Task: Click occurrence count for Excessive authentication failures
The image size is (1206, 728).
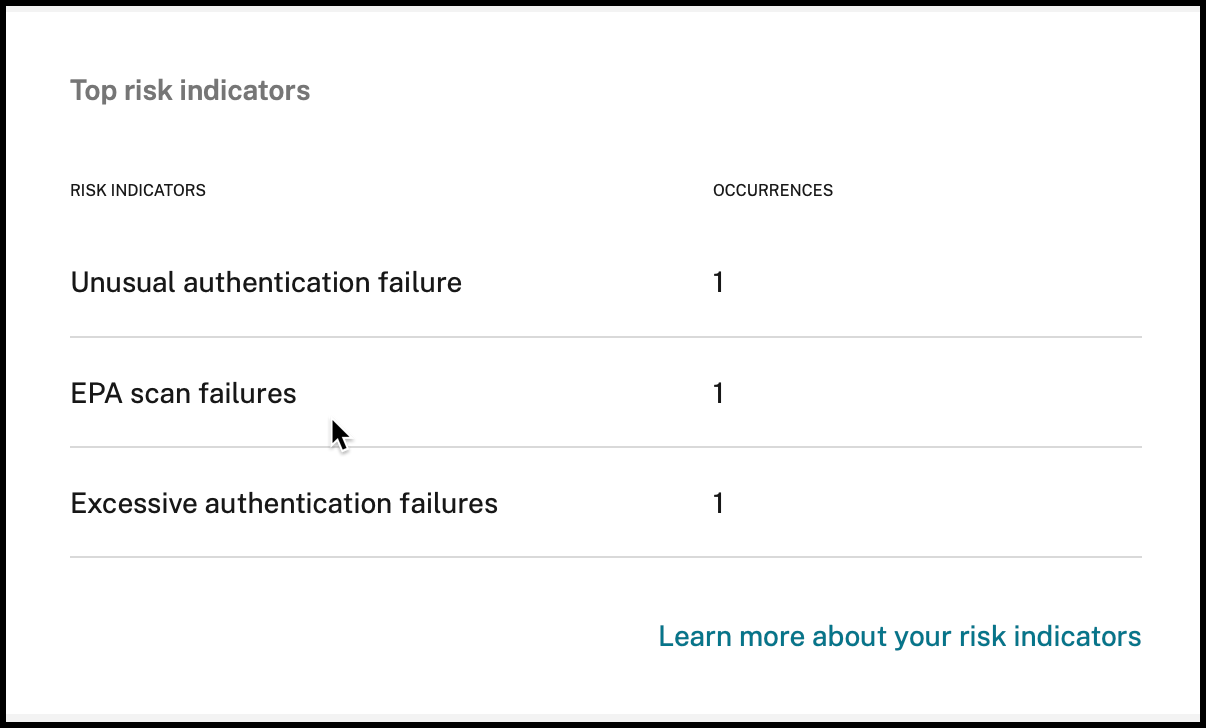Action: (x=718, y=503)
